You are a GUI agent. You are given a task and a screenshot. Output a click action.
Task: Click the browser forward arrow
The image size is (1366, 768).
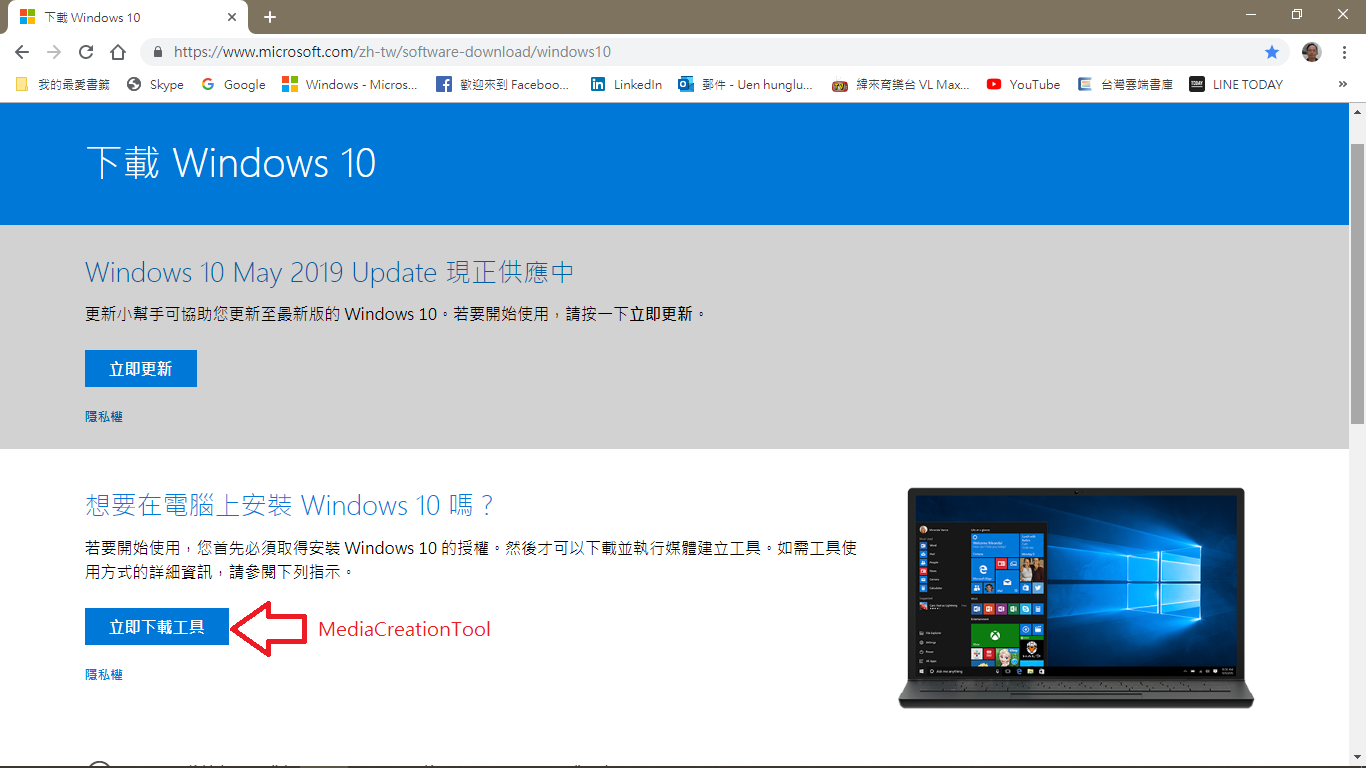(x=54, y=52)
